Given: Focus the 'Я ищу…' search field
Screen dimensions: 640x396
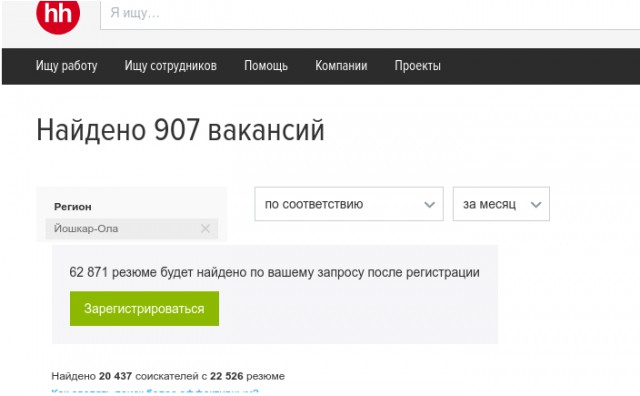Looking at the screenshot, I should [370, 14].
